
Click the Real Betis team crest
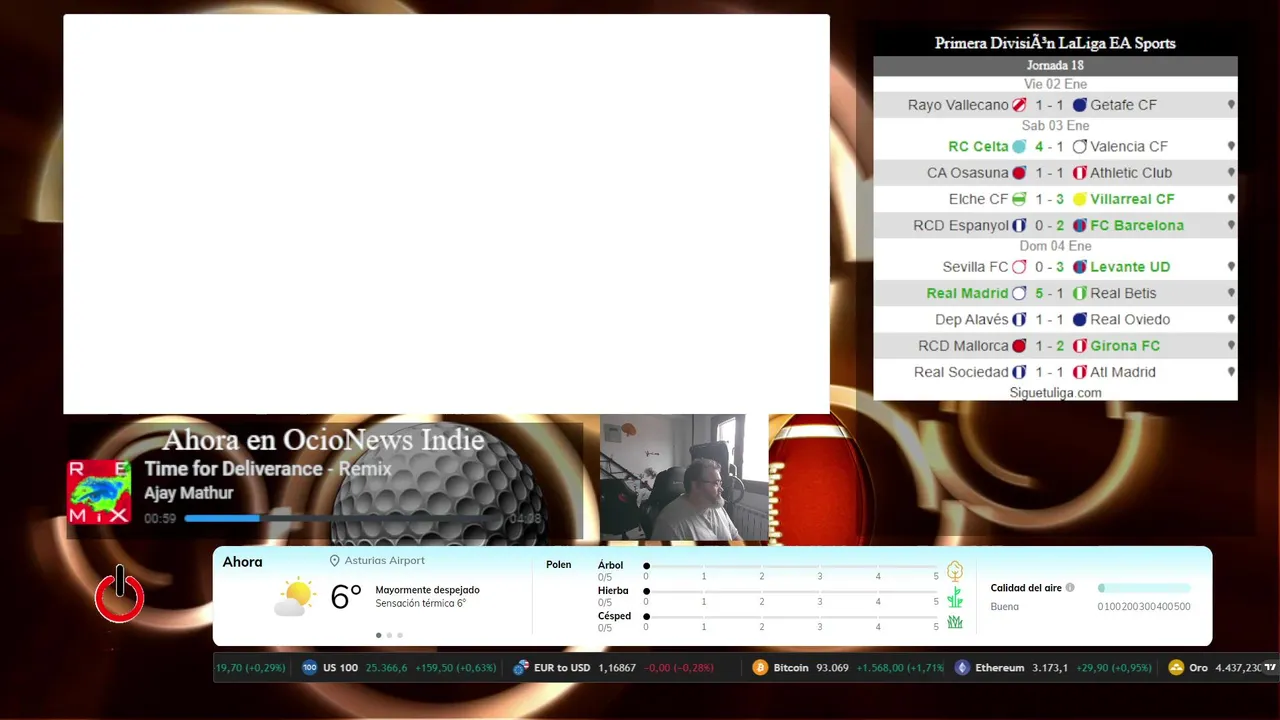1080,293
